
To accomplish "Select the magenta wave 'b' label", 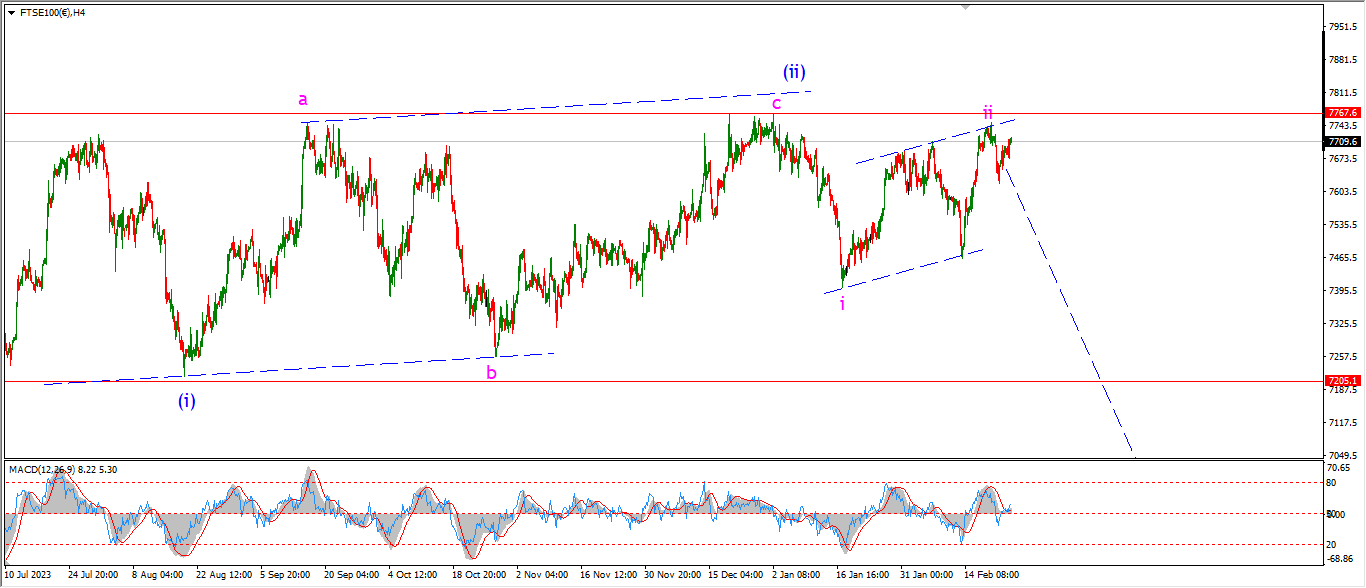I will point(491,373).
